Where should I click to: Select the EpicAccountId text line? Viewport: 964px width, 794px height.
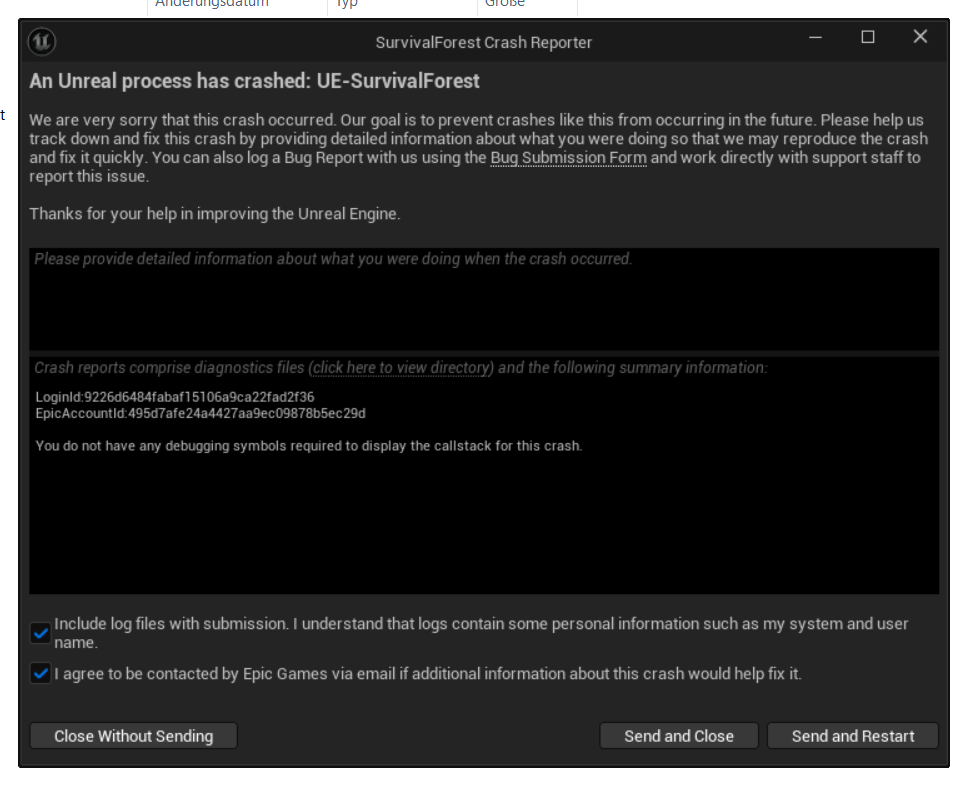pyautogui.click(x=200, y=413)
